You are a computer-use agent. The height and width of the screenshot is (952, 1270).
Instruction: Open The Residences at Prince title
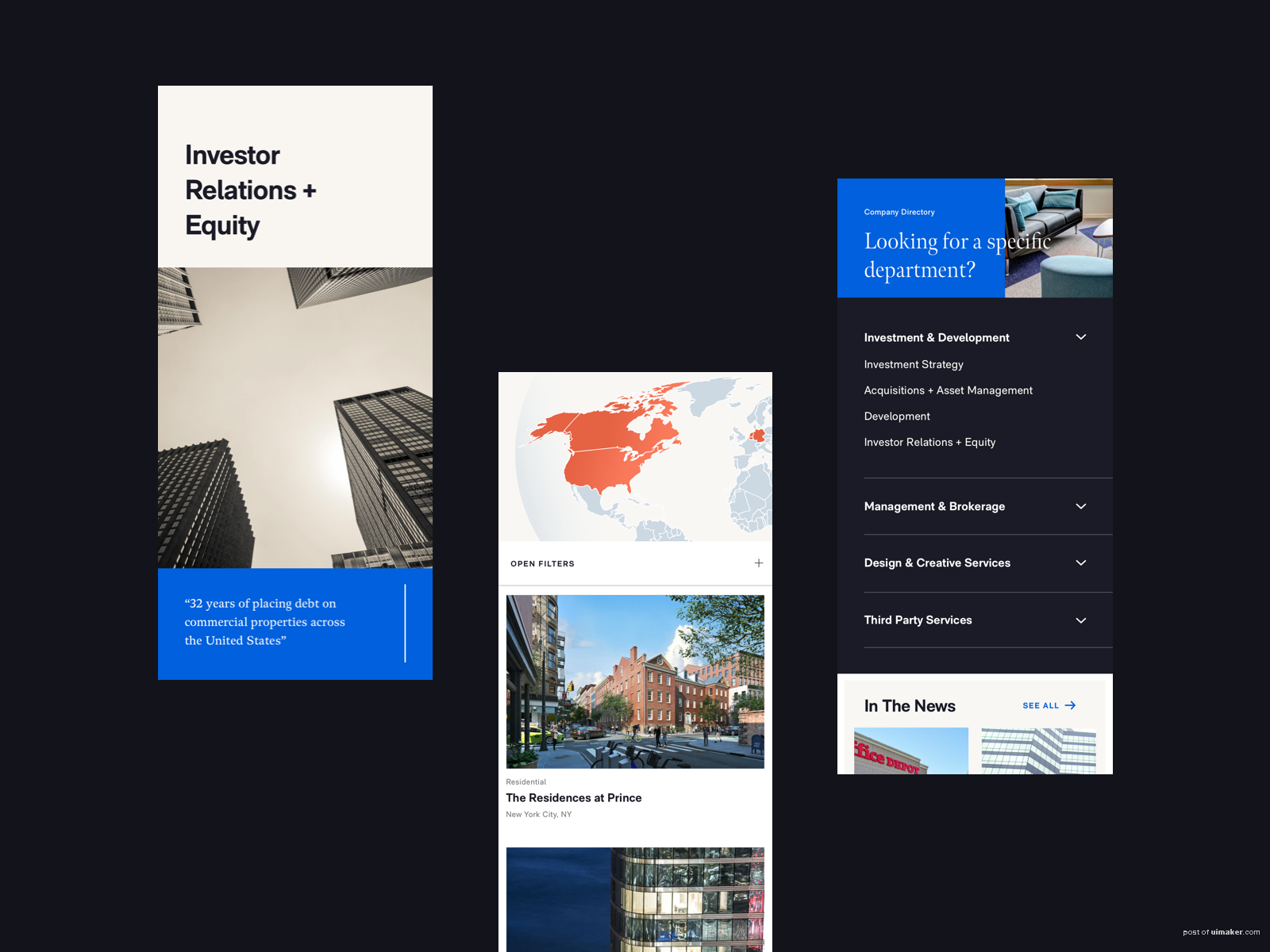(x=574, y=798)
